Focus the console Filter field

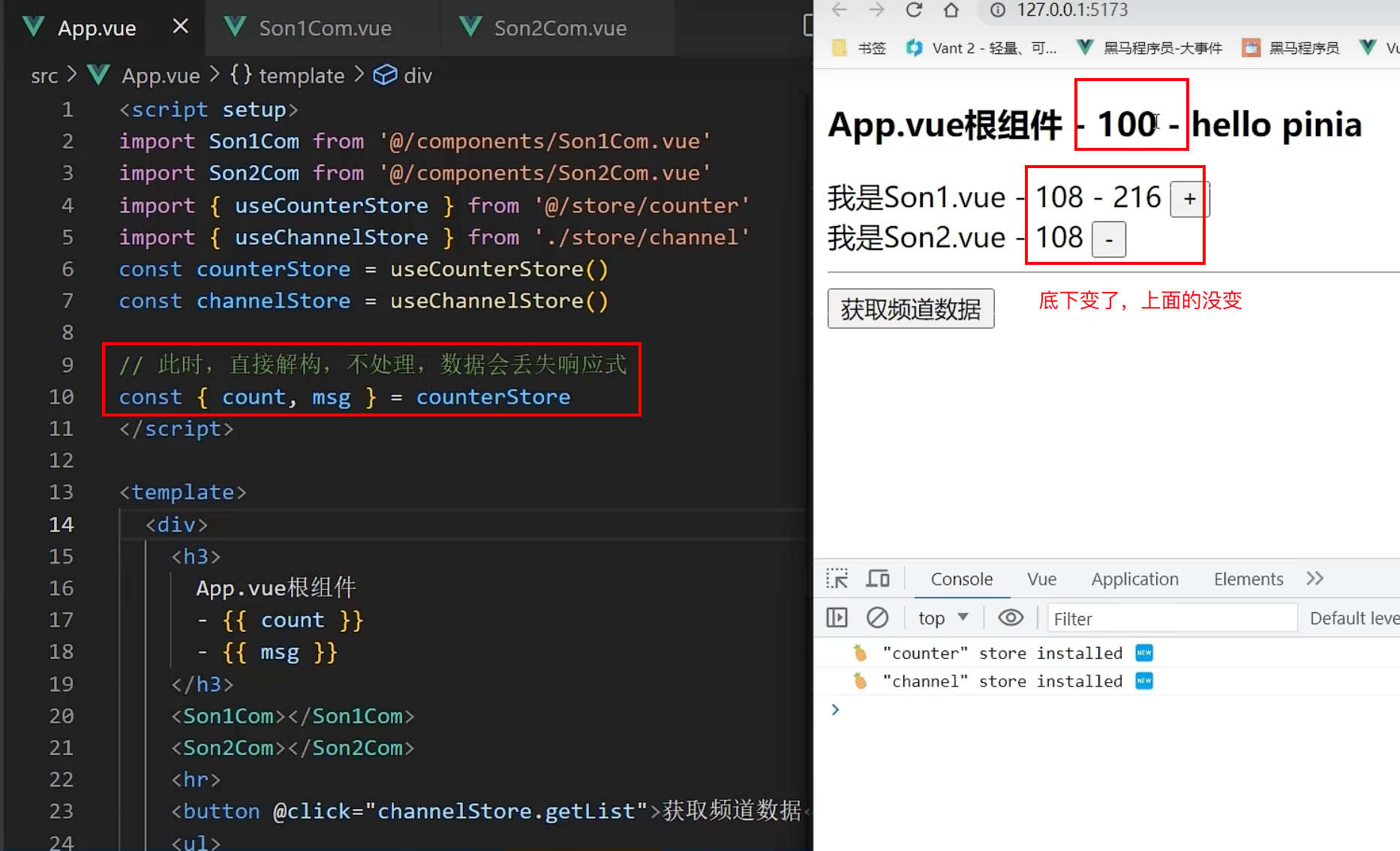1172,618
